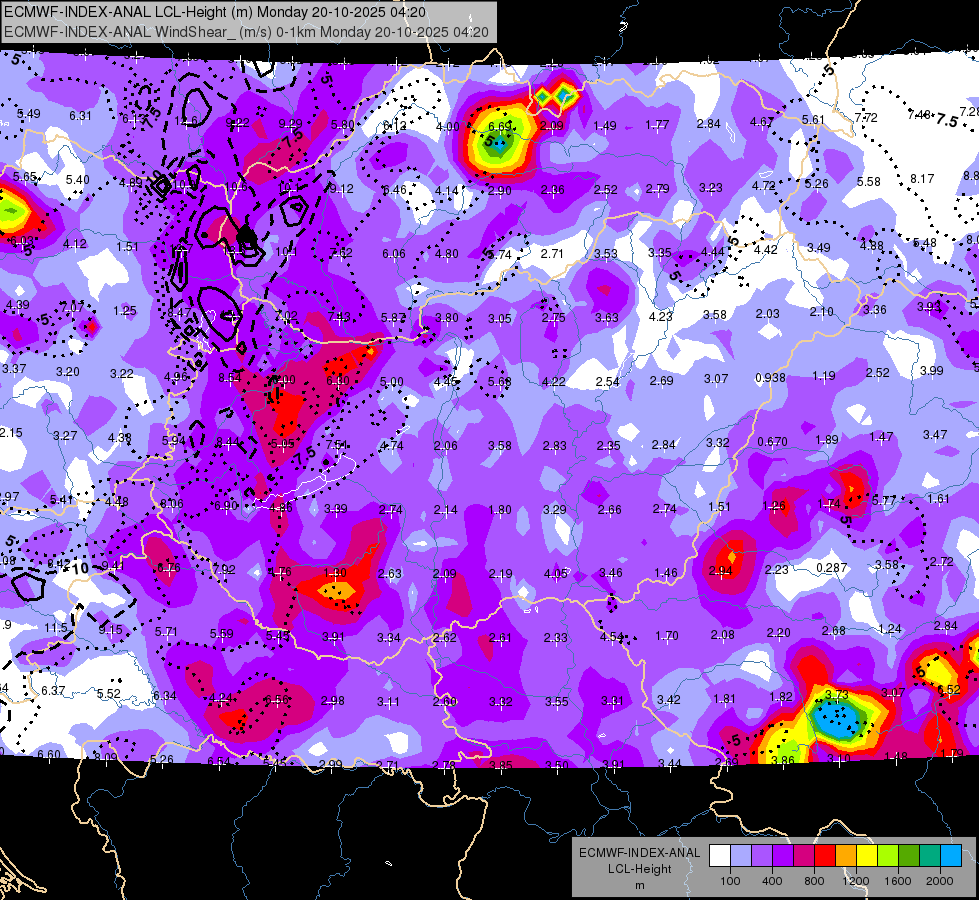This screenshot has width=979, height=900.
Task: Click wind shear value '3.27'
Action: click(65, 435)
